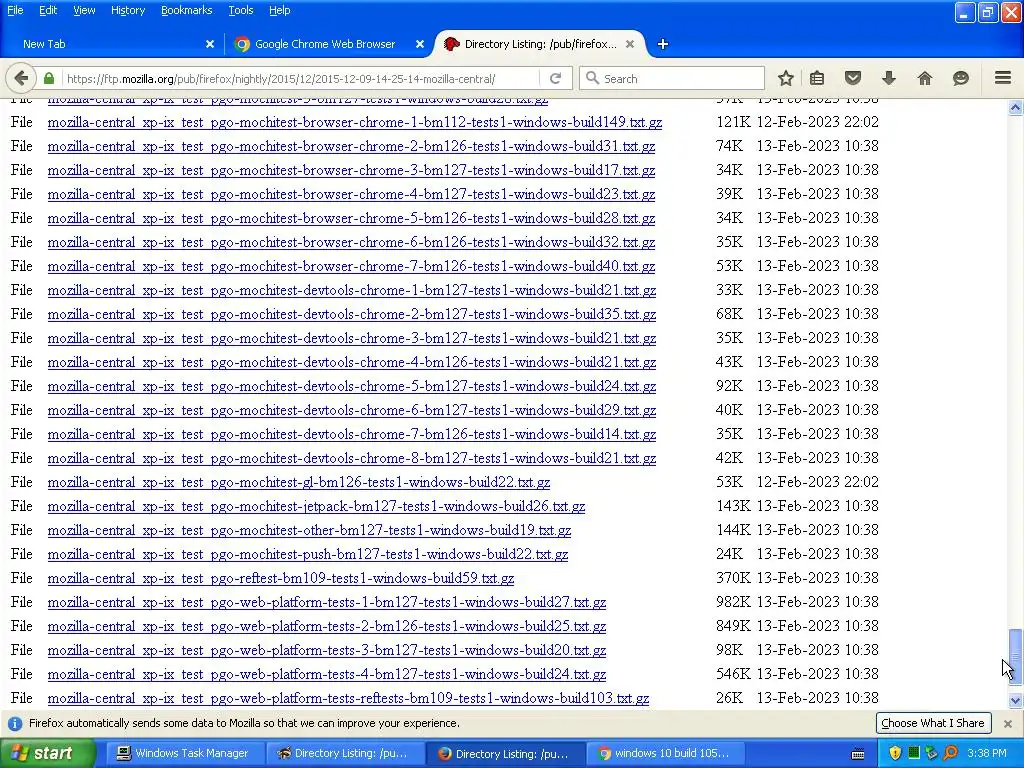Viewport: 1024px width, 768px height.
Task: Bookmark this page with the star icon
Action: tap(786, 78)
